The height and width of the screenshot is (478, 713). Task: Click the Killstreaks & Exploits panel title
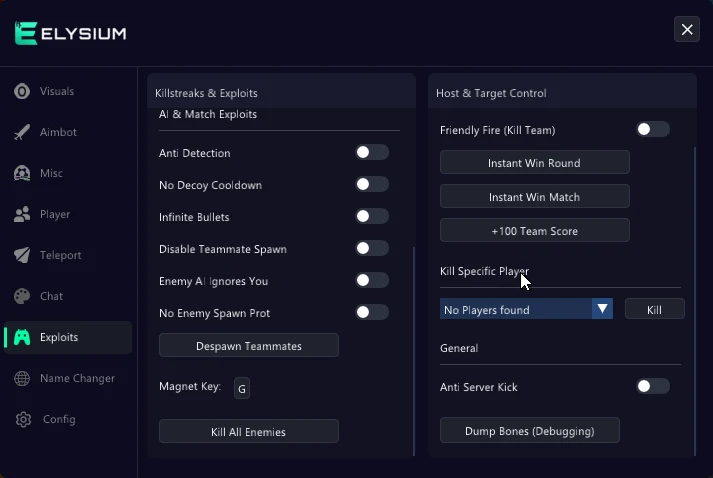206,93
